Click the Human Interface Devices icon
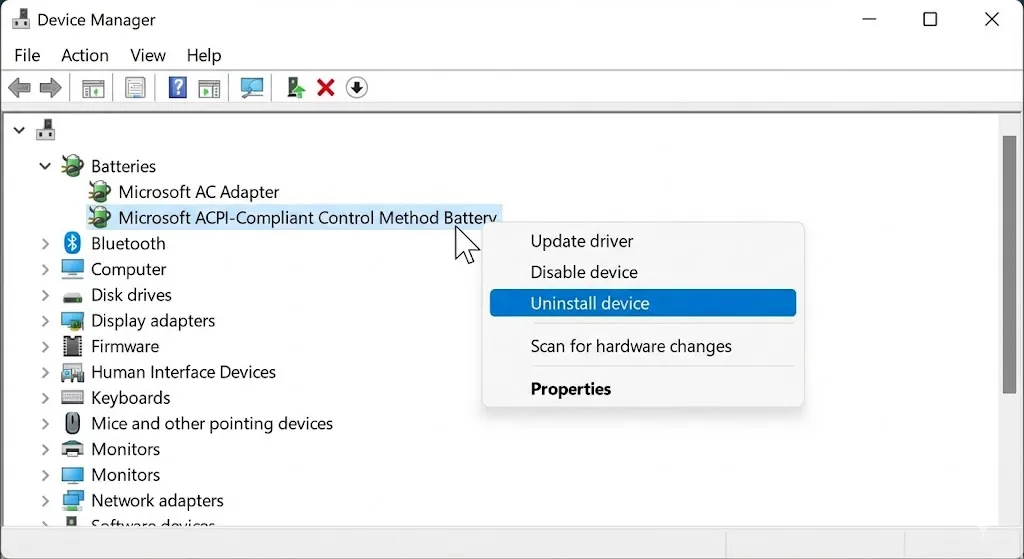This screenshot has width=1024, height=559. (72, 372)
